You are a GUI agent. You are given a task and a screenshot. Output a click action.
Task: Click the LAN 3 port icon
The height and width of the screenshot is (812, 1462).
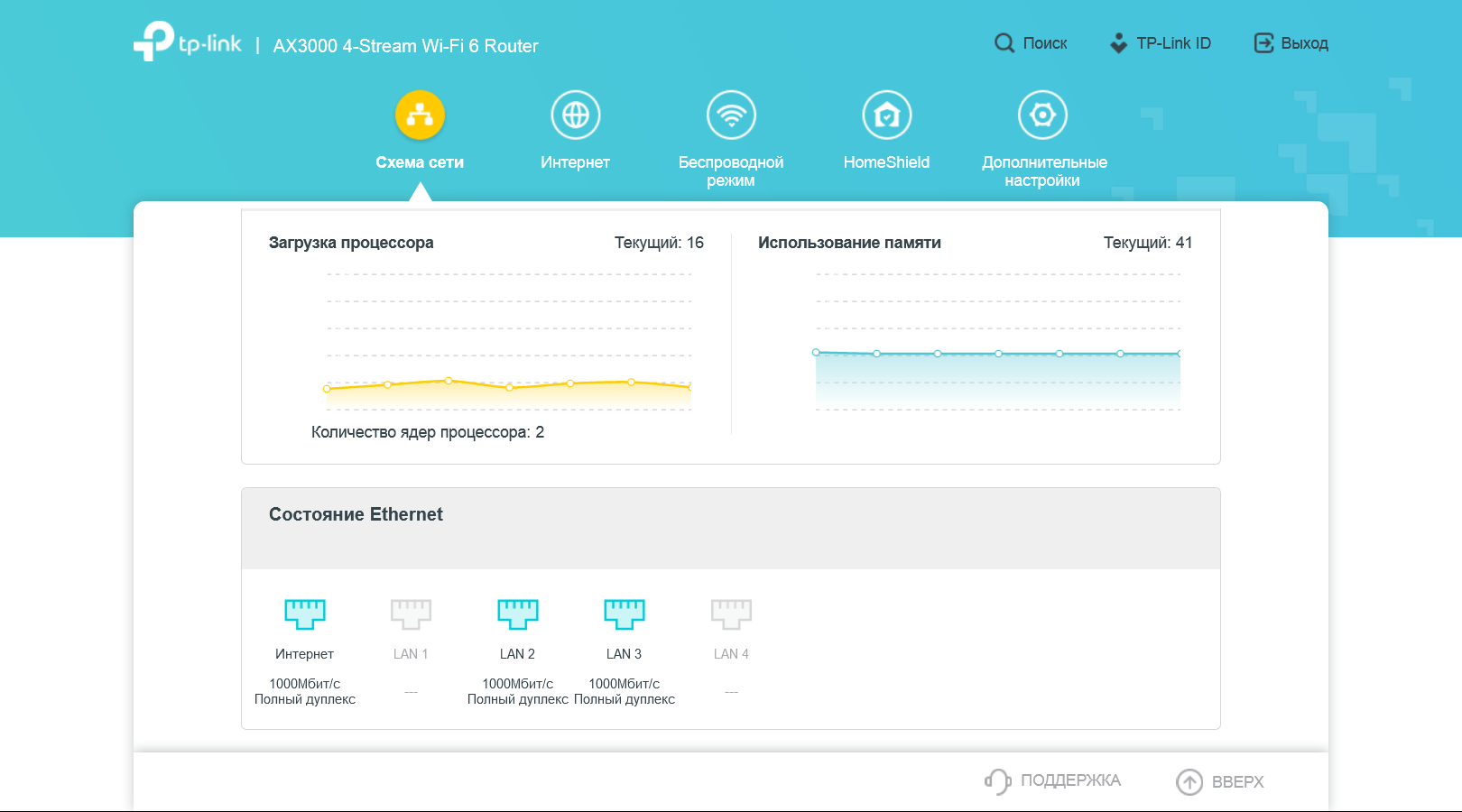(x=625, y=614)
